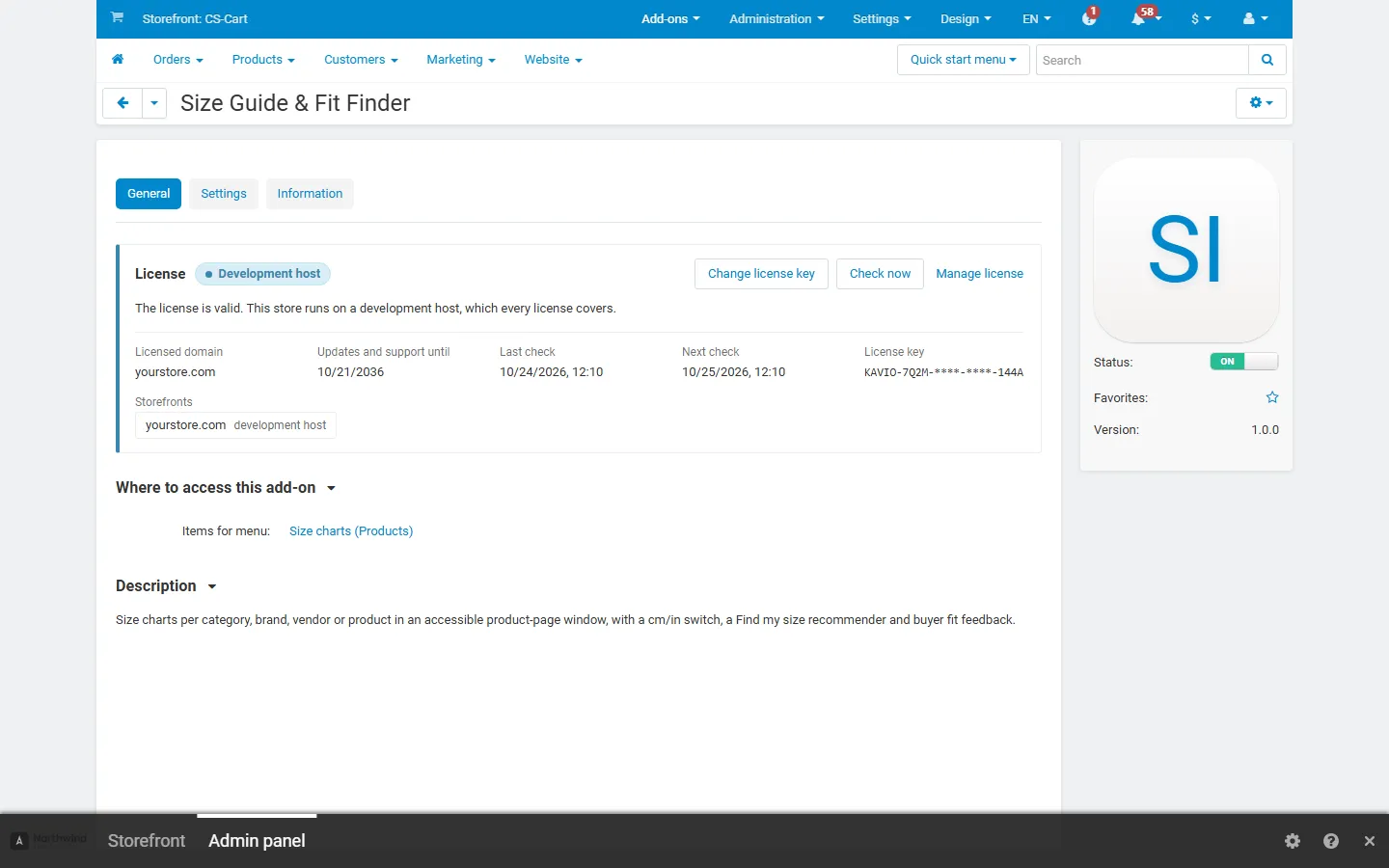Focus the Search input field
Viewport: 1389px width, 868px height.
(1142, 60)
